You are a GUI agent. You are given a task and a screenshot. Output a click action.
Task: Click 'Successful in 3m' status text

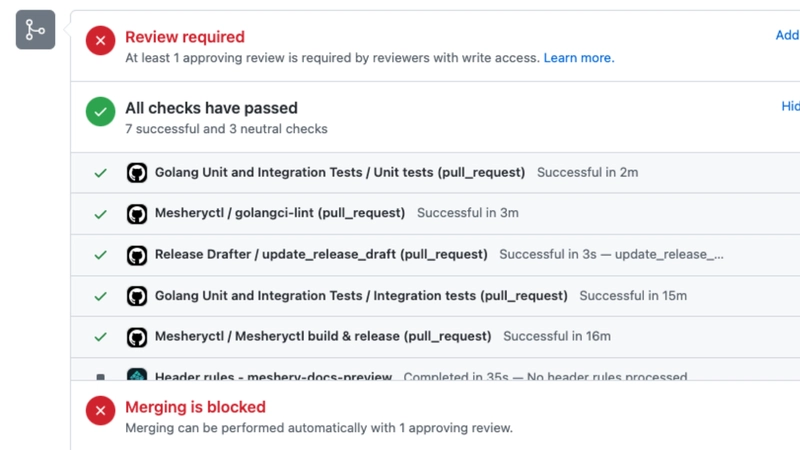pos(468,213)
